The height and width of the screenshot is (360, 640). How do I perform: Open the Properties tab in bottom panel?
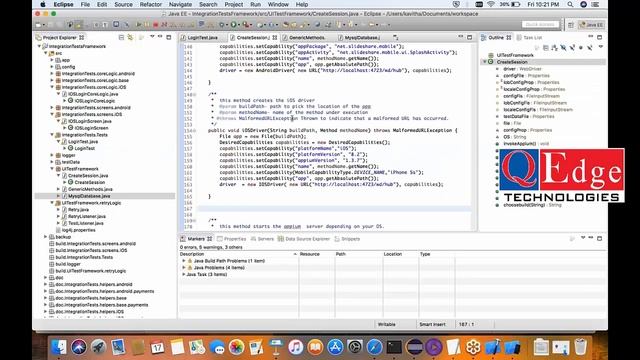(231, 239)
